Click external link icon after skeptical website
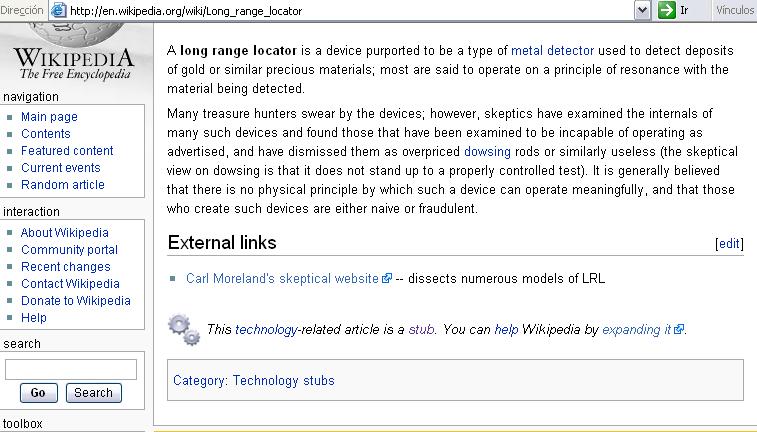 click(387, 279)
